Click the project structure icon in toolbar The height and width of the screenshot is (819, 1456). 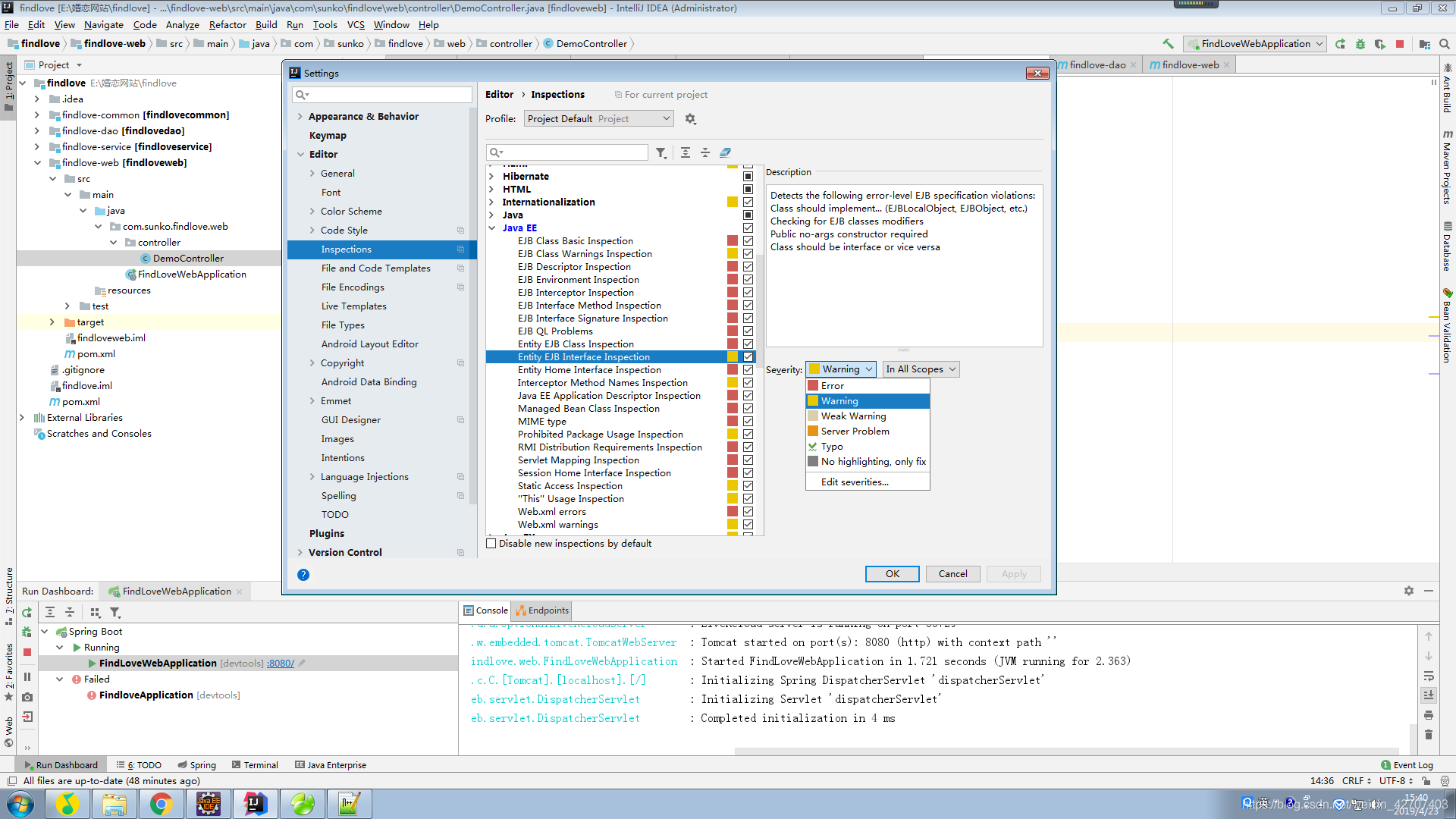(1425, 44)
